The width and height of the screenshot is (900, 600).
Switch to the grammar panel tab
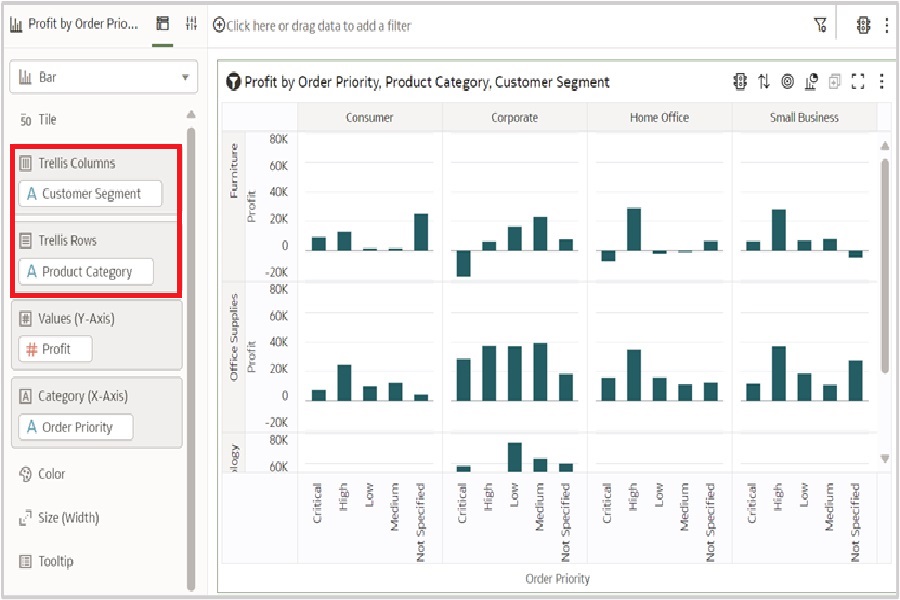tap(161, 22)
